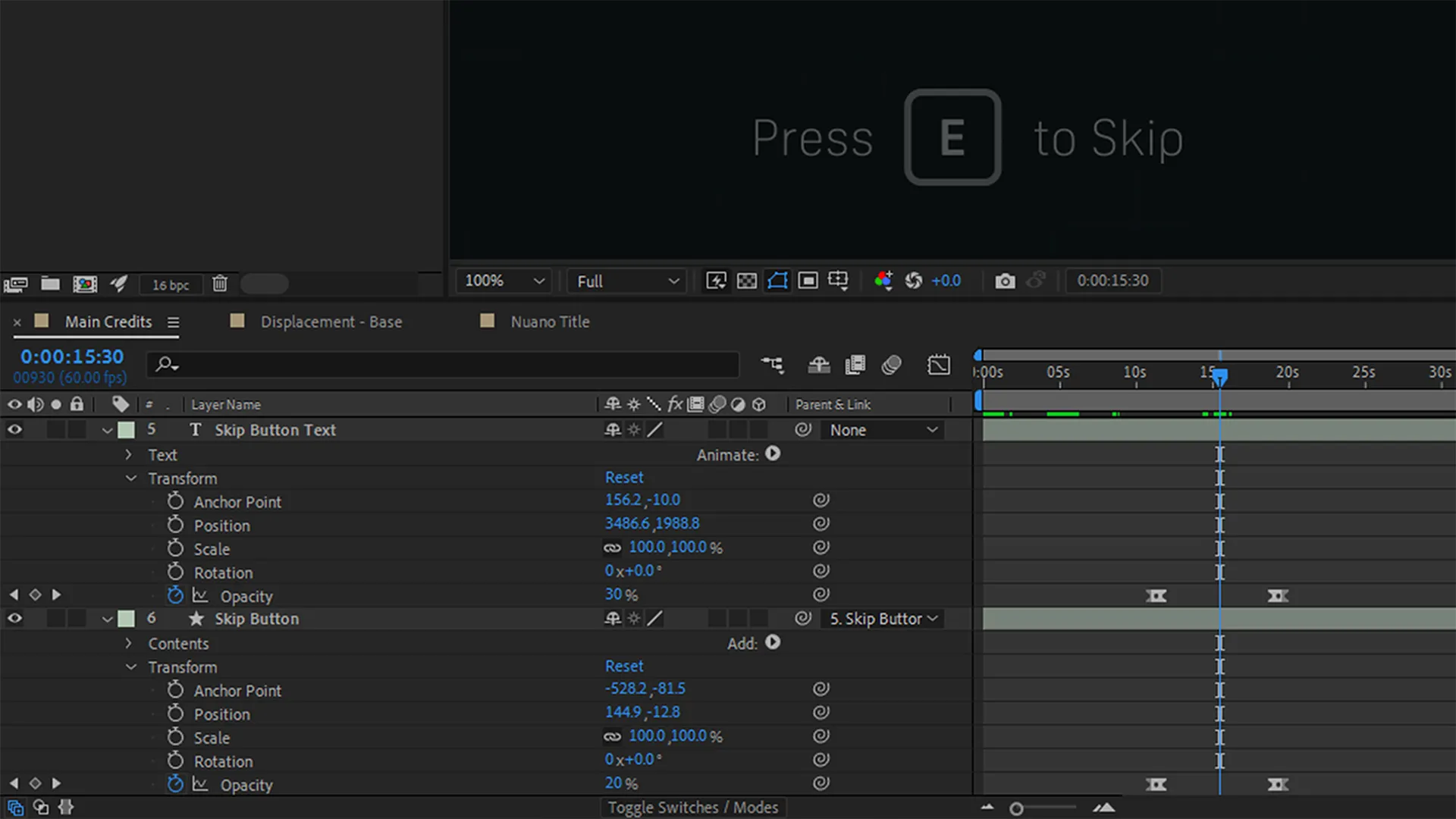Viewport: 1456px width, 819px height.
Task: Toggle fast previews icon
Action: [716, 281]
